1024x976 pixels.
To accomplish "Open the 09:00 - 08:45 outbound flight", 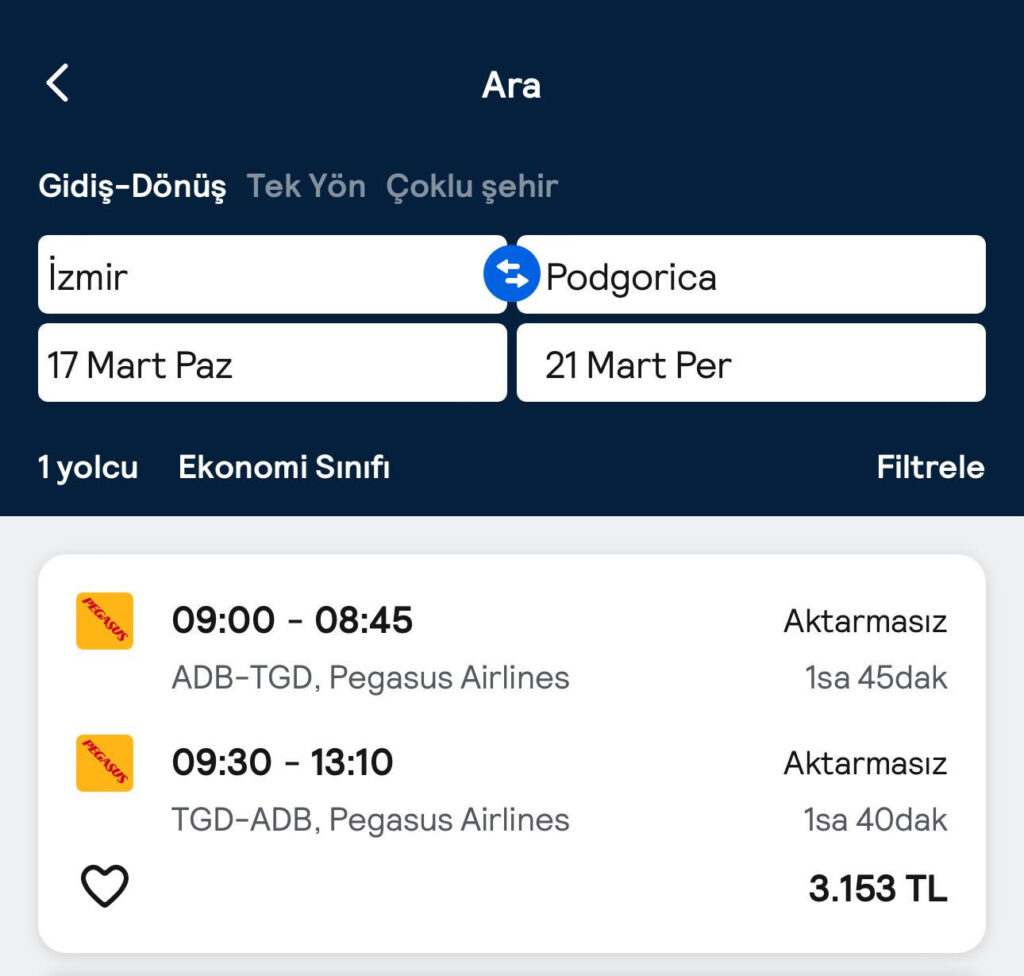I will [292, 621].
